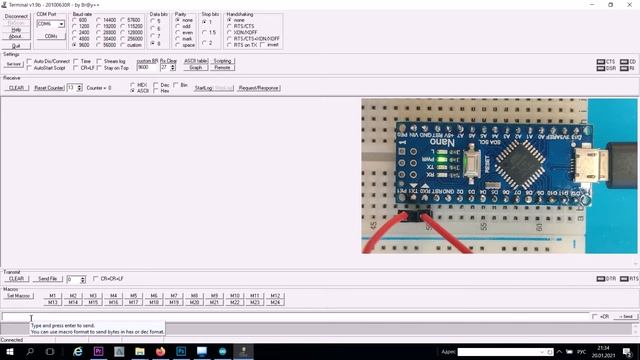
Task: Select HEX receive display mode
Action: coord(132,85)
